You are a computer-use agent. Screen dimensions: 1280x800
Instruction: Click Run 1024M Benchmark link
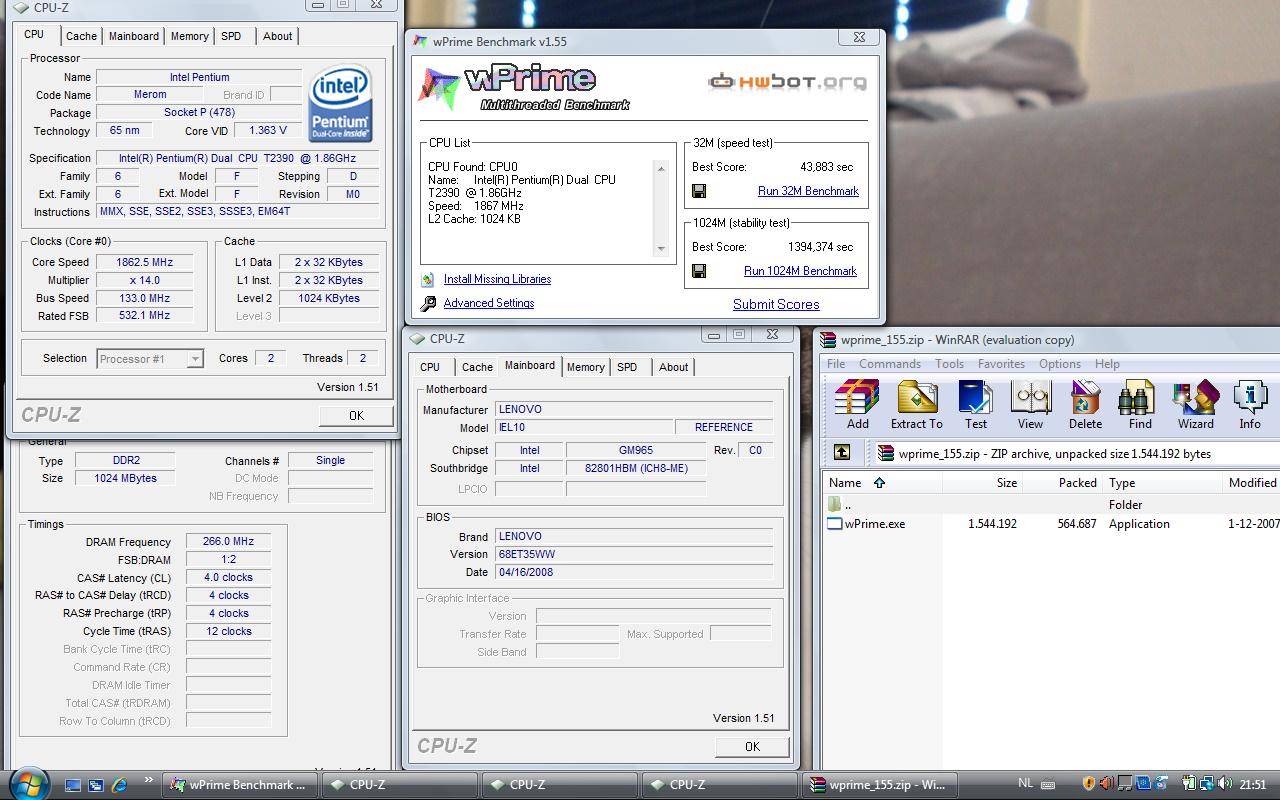coord(800,271)
